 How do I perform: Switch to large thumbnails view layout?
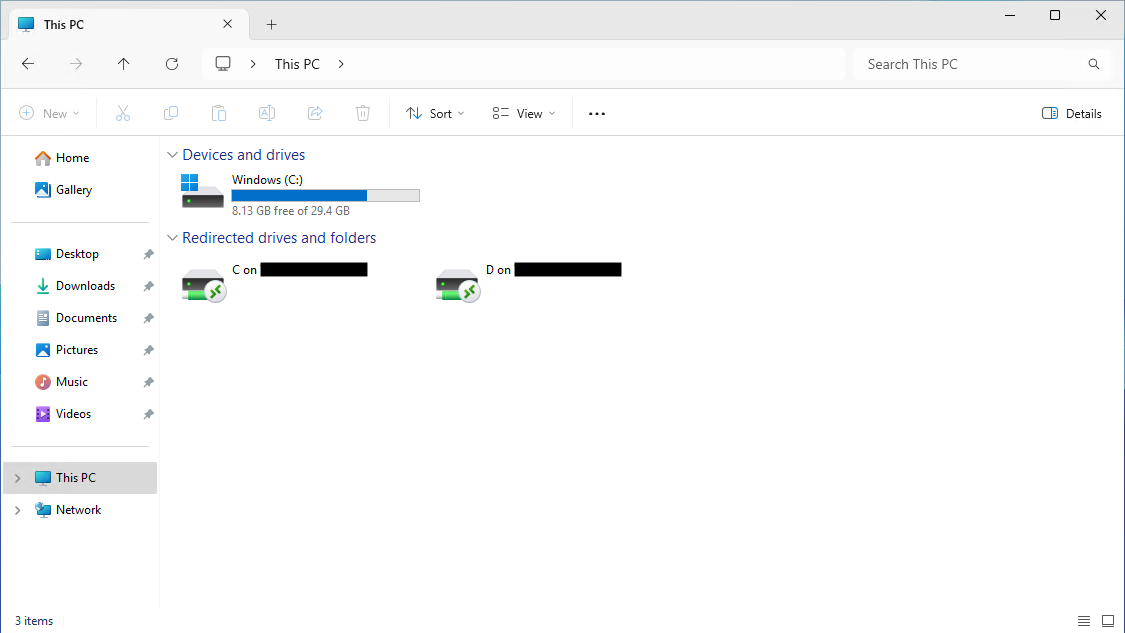pyautogui.click(x=1108, y=621)
